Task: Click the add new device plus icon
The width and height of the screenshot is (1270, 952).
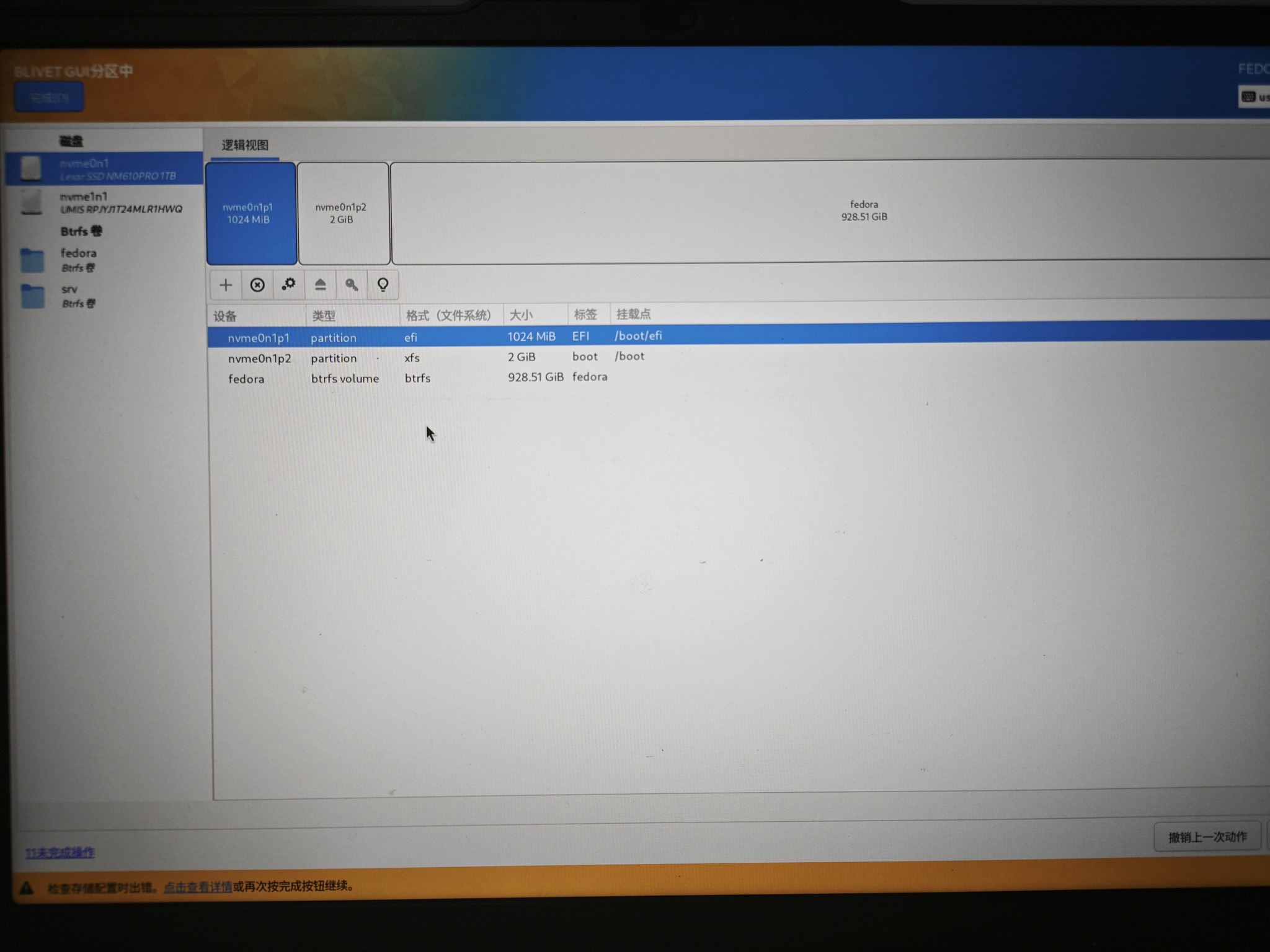Action: (226, 285)
